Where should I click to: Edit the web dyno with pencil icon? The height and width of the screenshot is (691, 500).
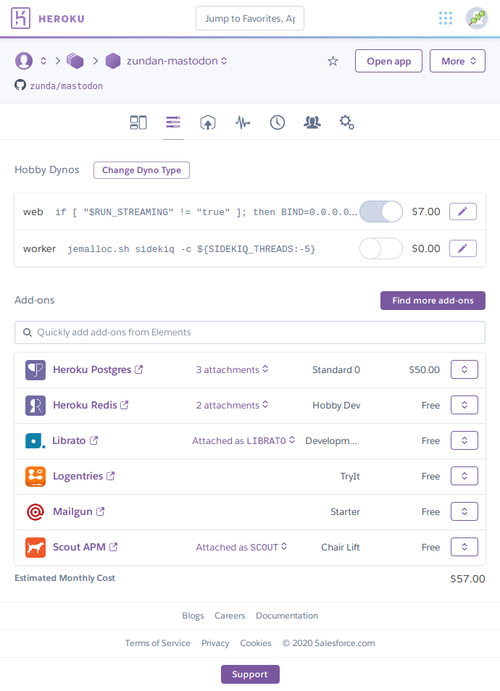(463, 212)
